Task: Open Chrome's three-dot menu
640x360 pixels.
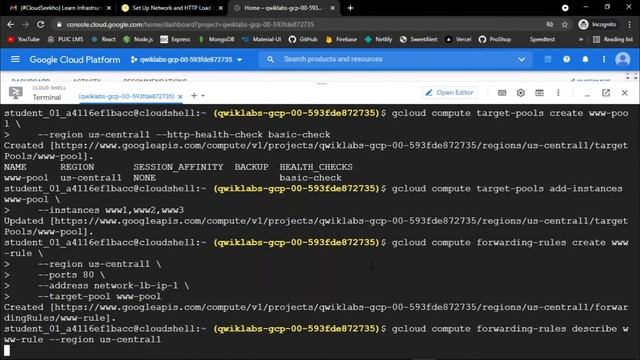Action: 629,24
